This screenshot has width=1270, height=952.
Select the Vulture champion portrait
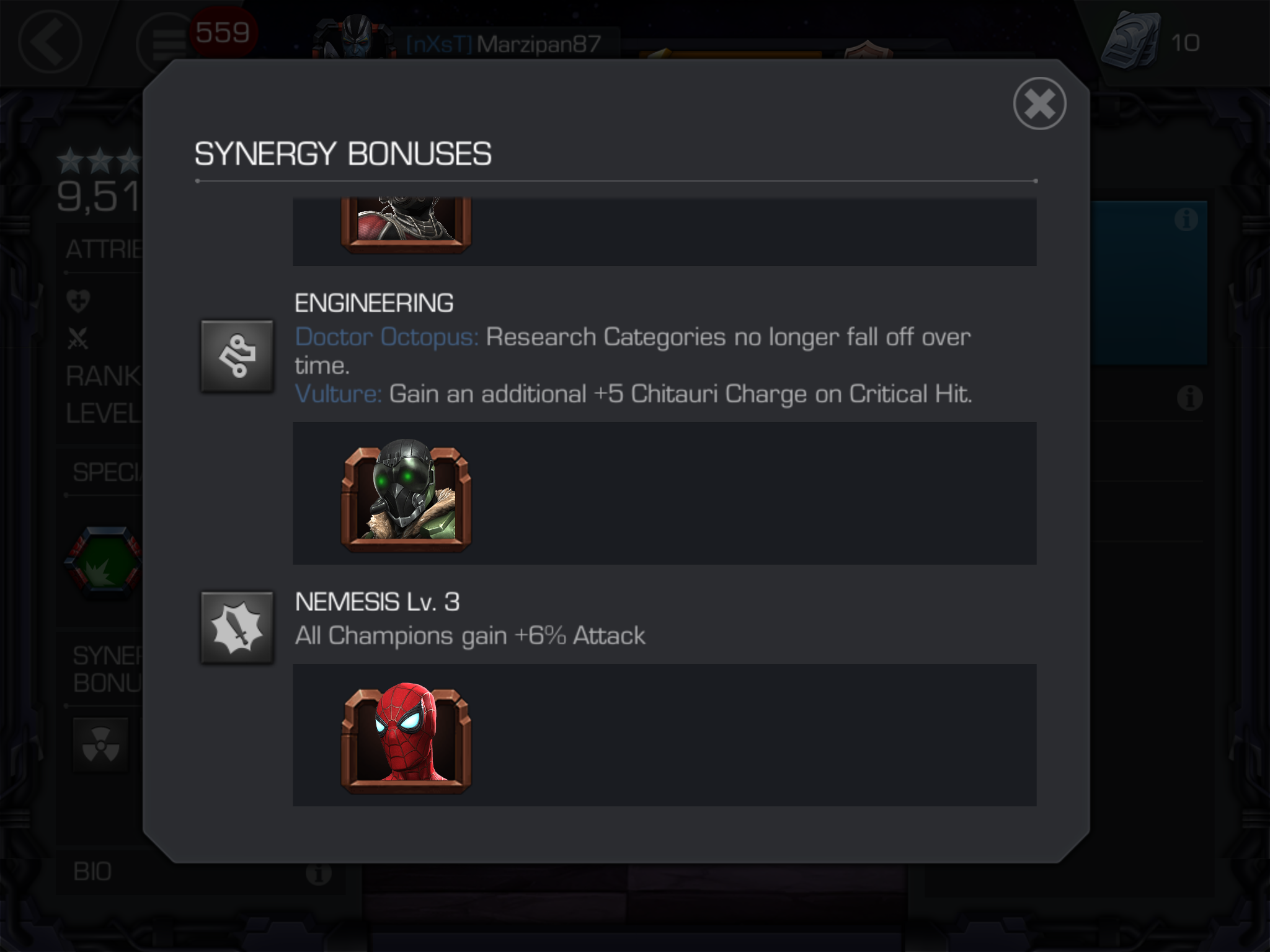406,496
